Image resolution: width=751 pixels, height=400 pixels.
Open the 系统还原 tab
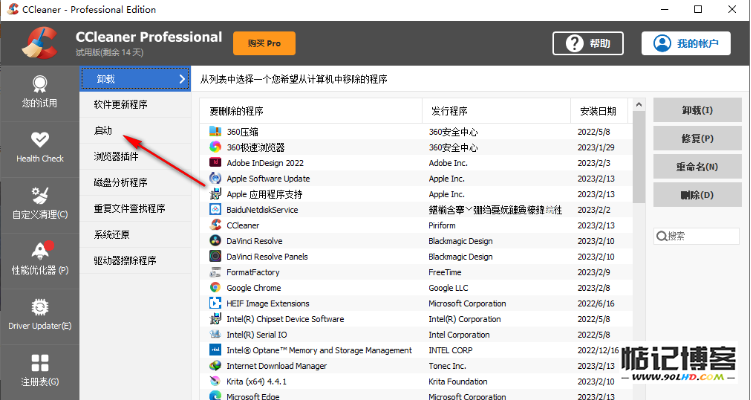point(135,235)
